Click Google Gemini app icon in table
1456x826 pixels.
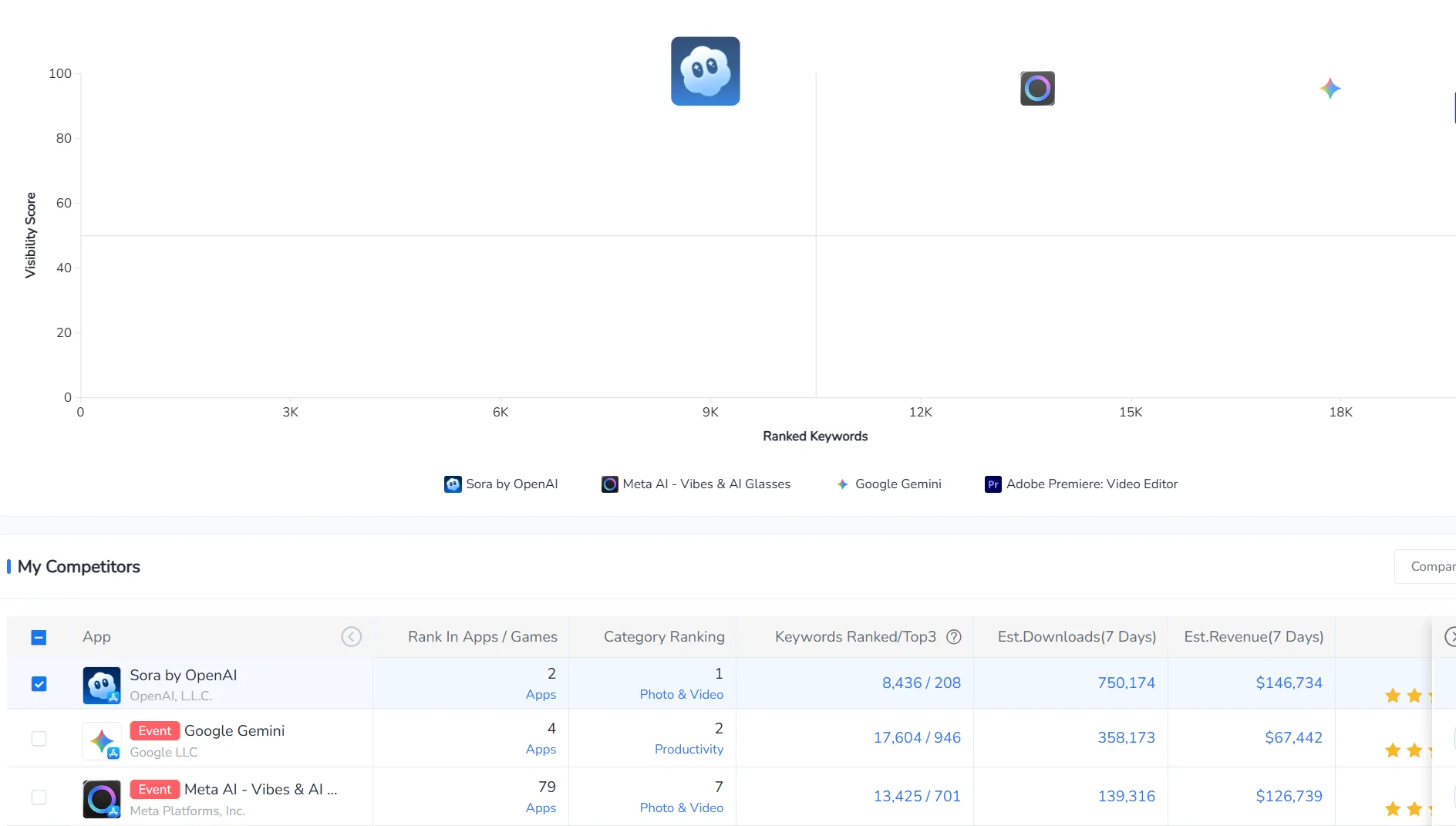[x=102, y=740]
